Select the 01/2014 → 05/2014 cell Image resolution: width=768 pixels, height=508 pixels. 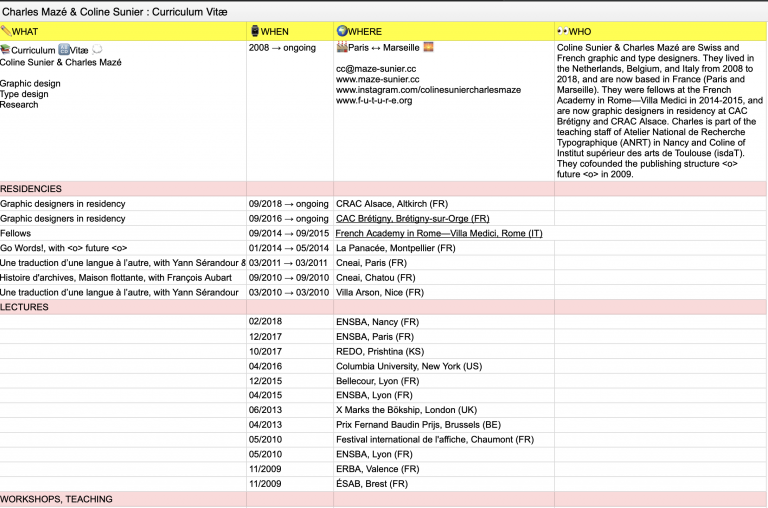click(x=289, y=248)
